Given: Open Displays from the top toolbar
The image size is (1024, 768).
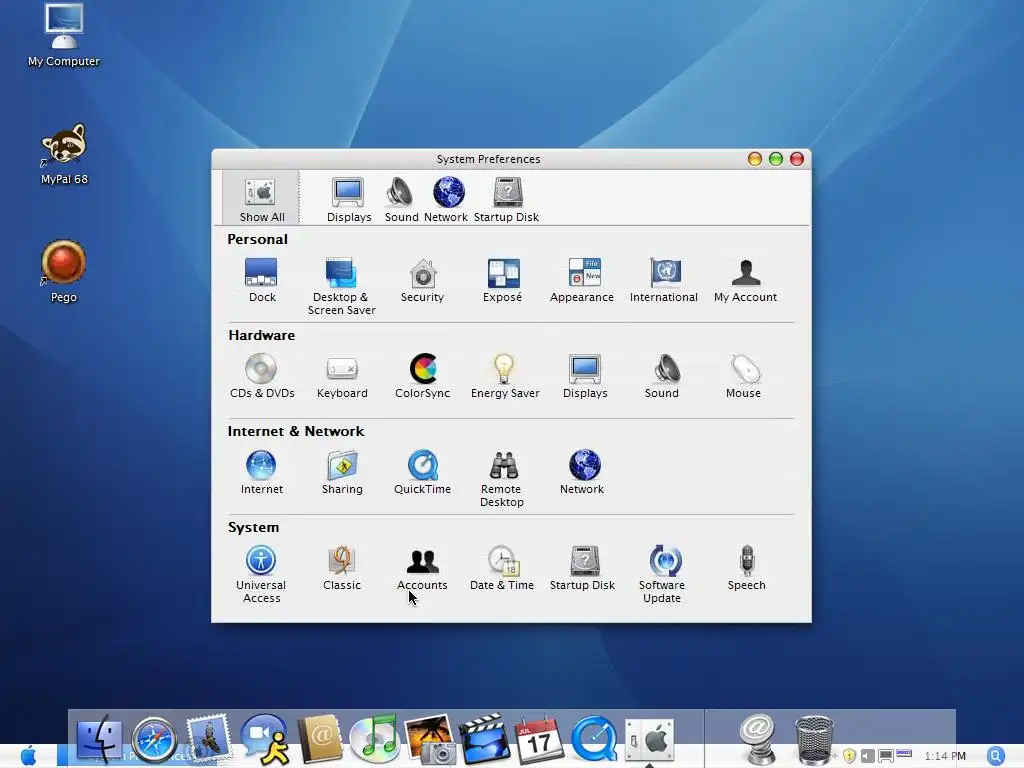Looking at the screenshot, I should coord(349,200).
